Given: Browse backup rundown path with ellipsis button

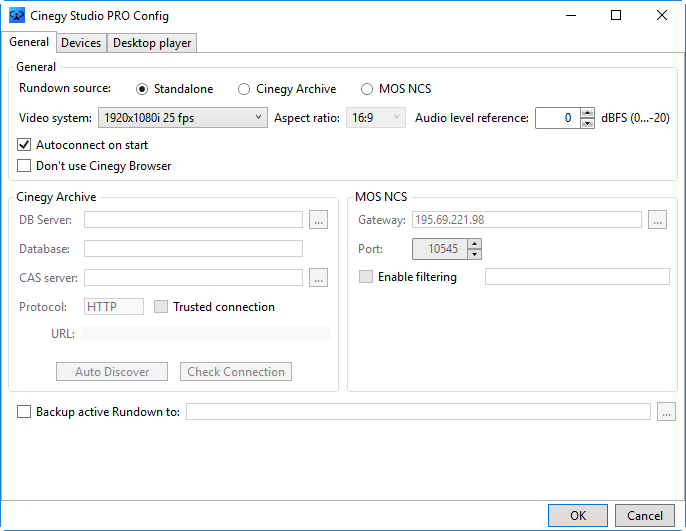Looking at the screenshot, I should coord(666,412).
